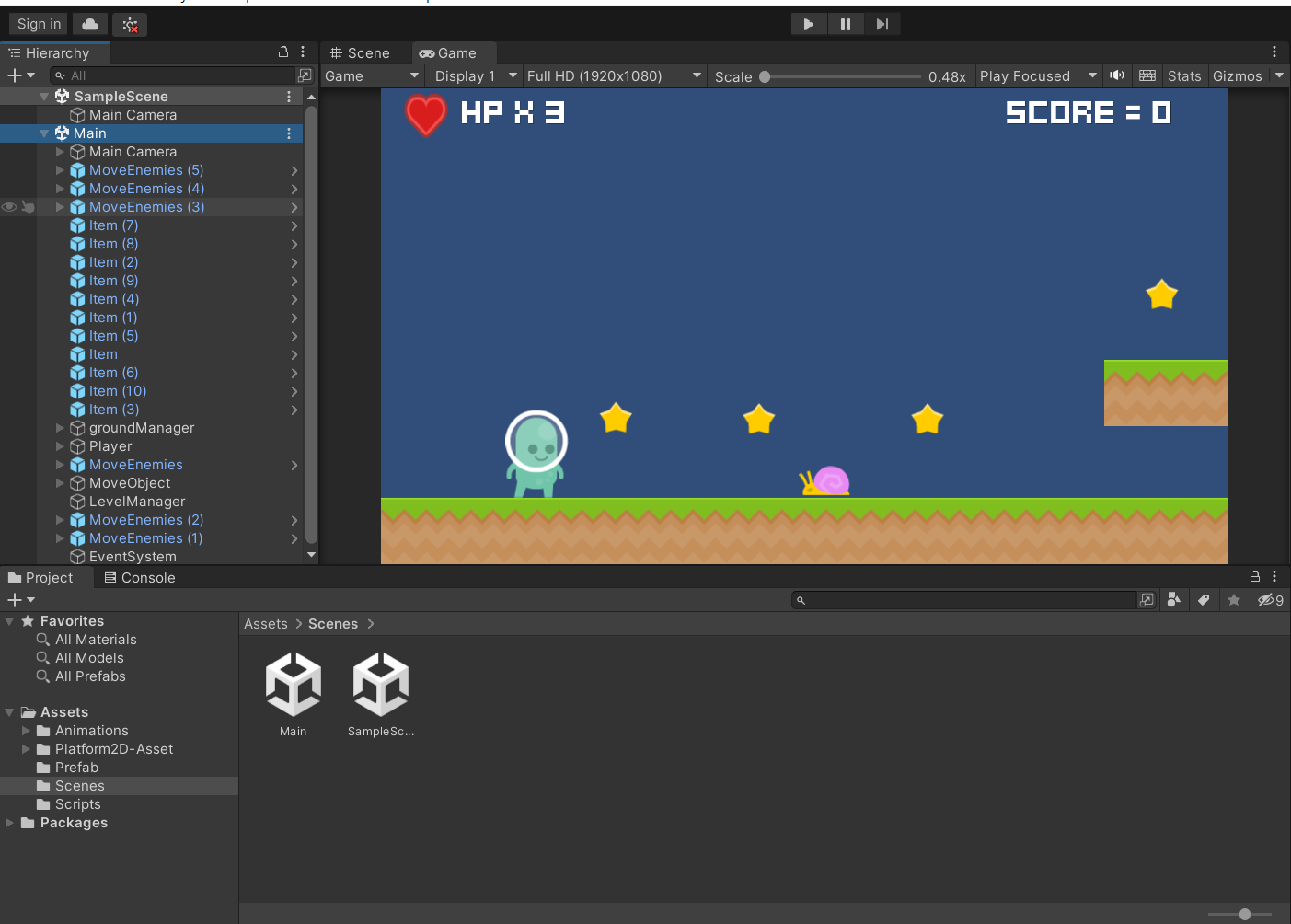Screen dimensions: 1291x924
Task: Switch to the Scene tab
Action: click(364, 52)
